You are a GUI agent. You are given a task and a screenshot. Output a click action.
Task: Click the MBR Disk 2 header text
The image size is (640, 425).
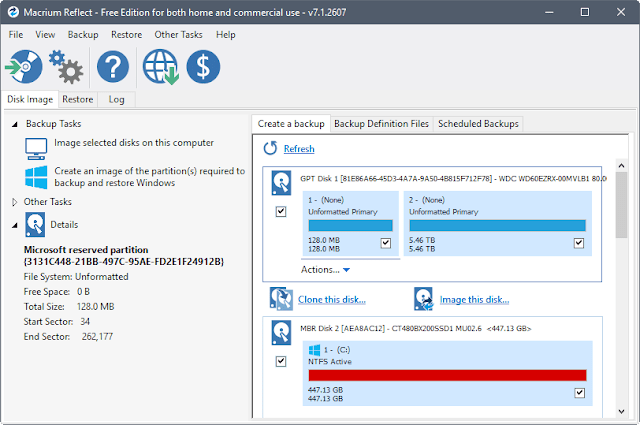[x=416, y=328]
